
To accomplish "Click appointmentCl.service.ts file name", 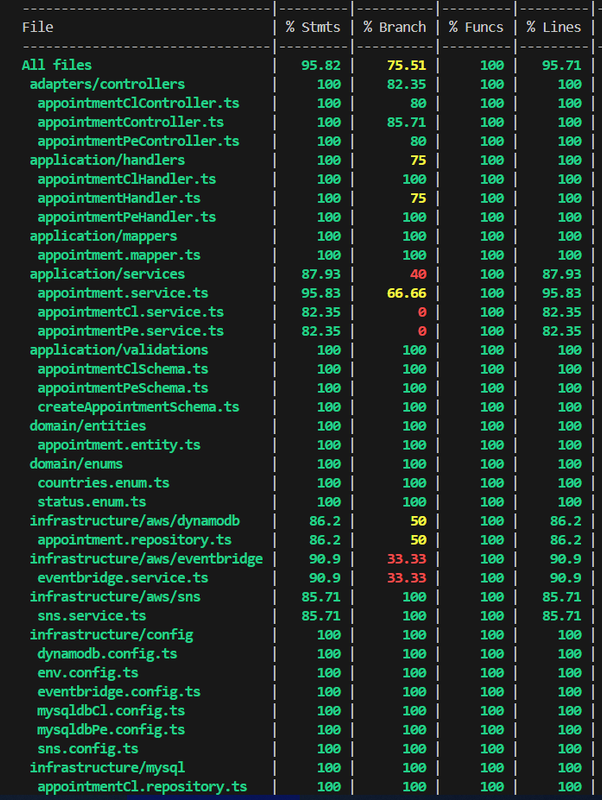I will click(x=131, y=312).
